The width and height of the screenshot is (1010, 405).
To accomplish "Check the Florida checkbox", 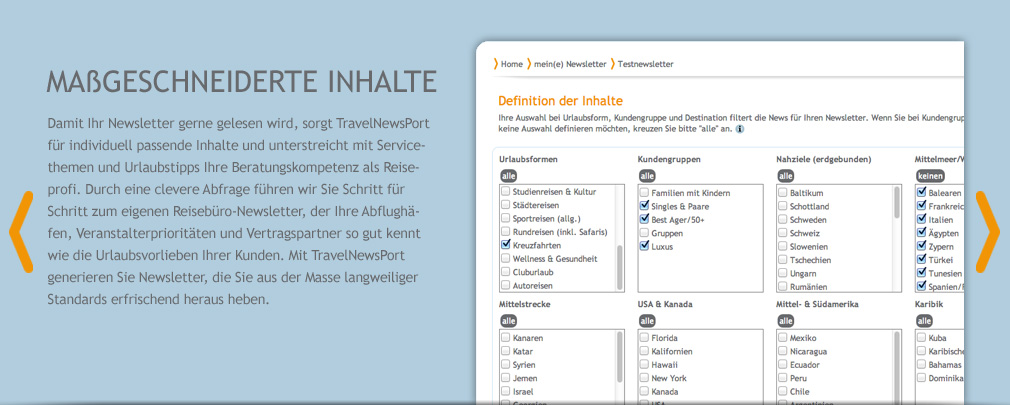I will 644,338.
